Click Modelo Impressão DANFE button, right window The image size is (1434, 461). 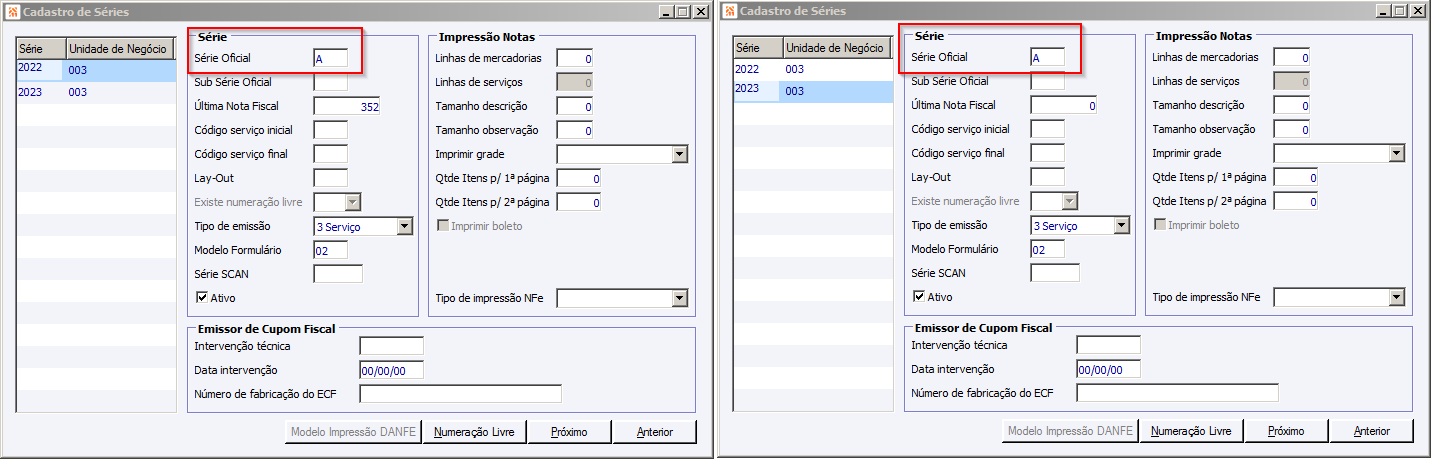[x=1070, y=431]
